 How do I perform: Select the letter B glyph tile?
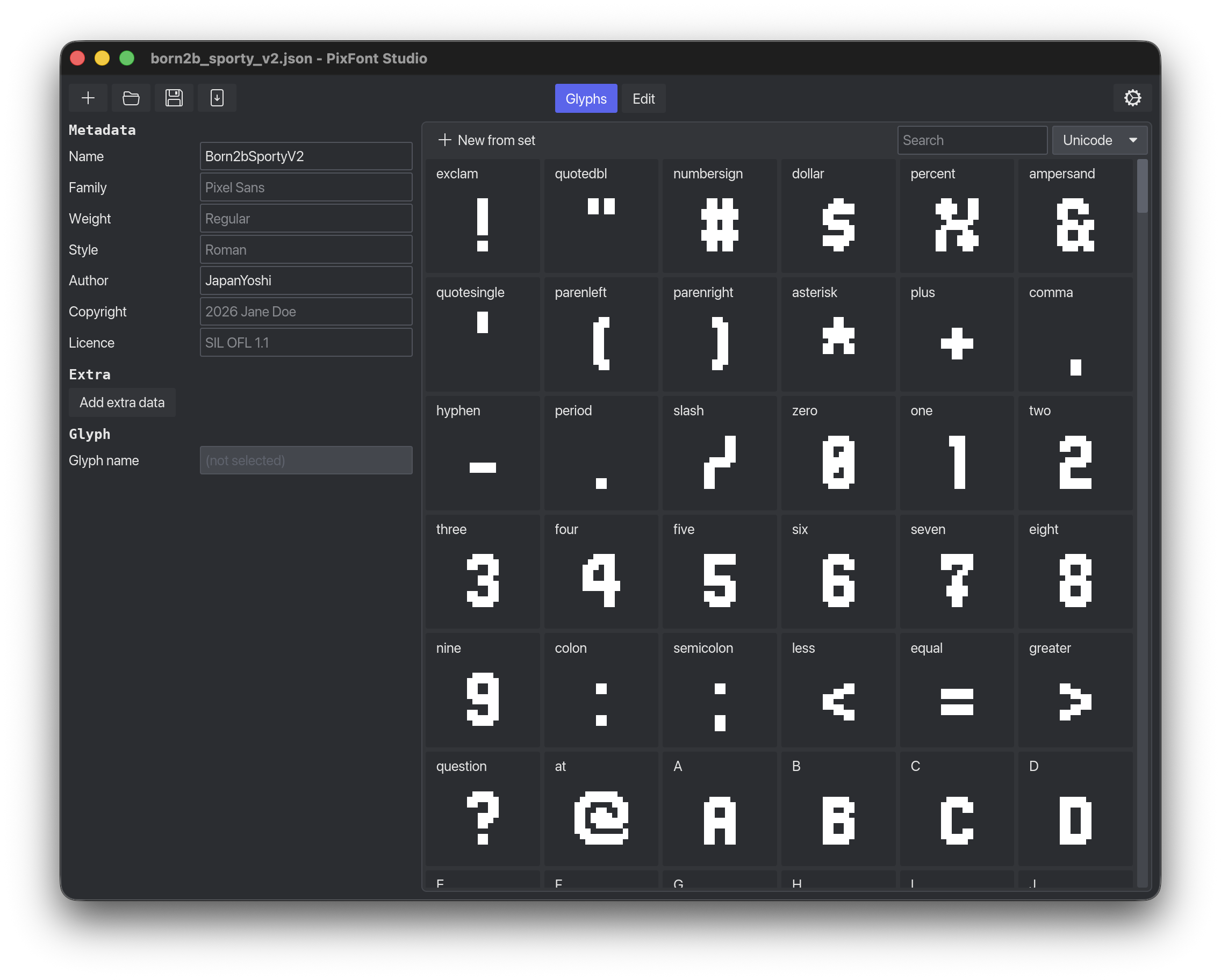[x=838, y=808]
